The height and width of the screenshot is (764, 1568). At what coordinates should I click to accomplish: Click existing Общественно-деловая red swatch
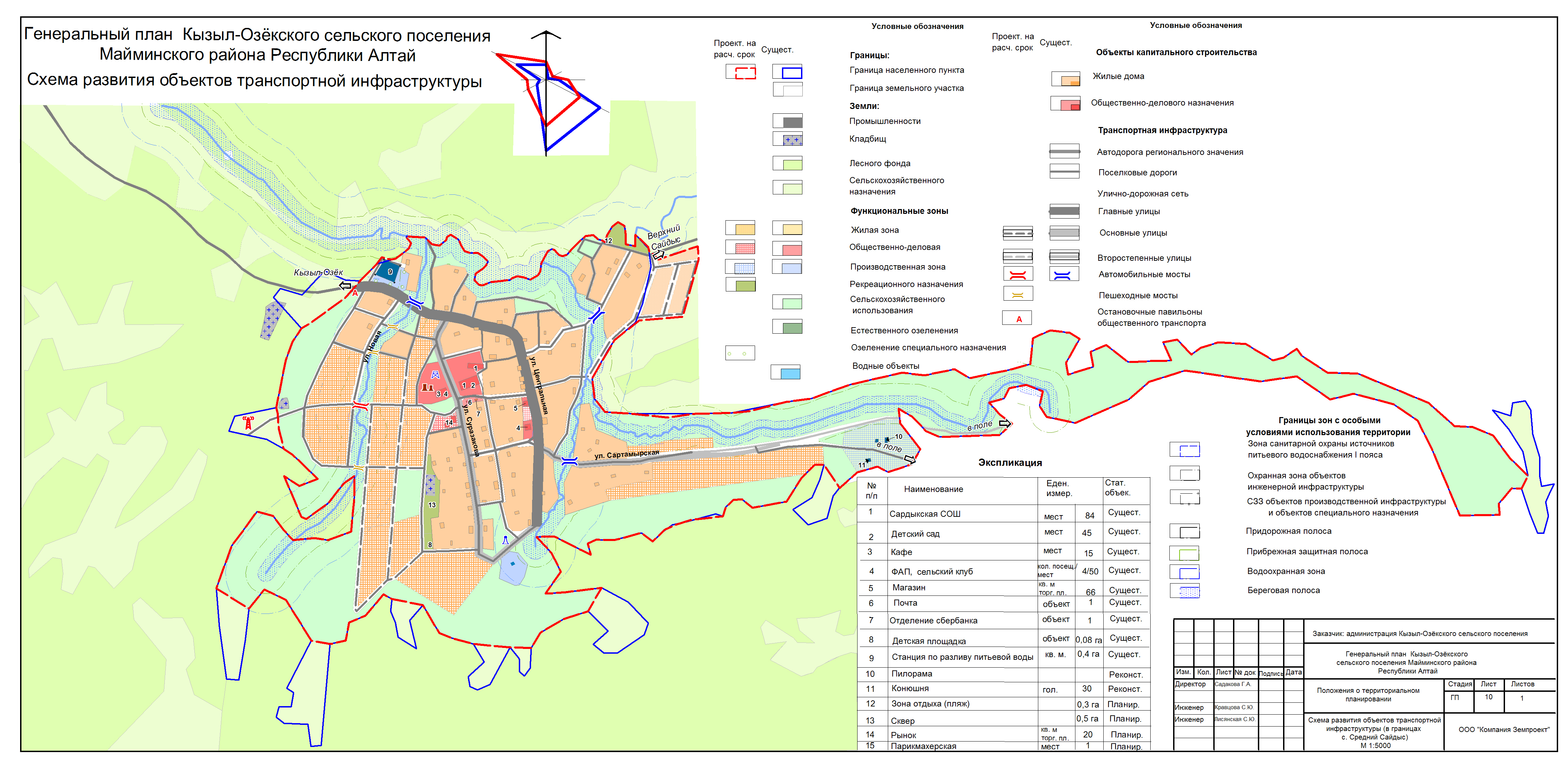(x=788, y=249)
